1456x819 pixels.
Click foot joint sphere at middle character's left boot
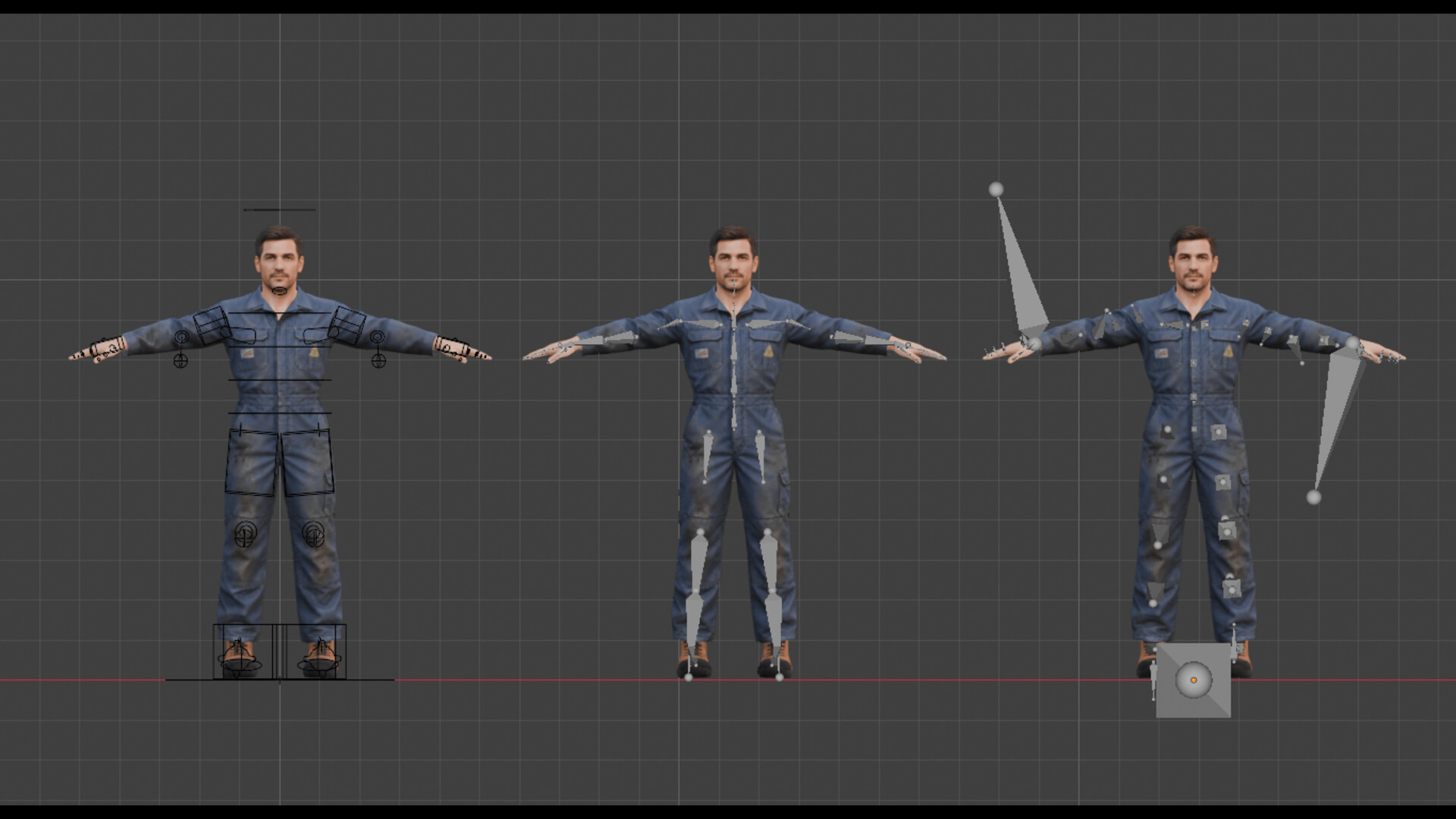click(x=689, y=677)
